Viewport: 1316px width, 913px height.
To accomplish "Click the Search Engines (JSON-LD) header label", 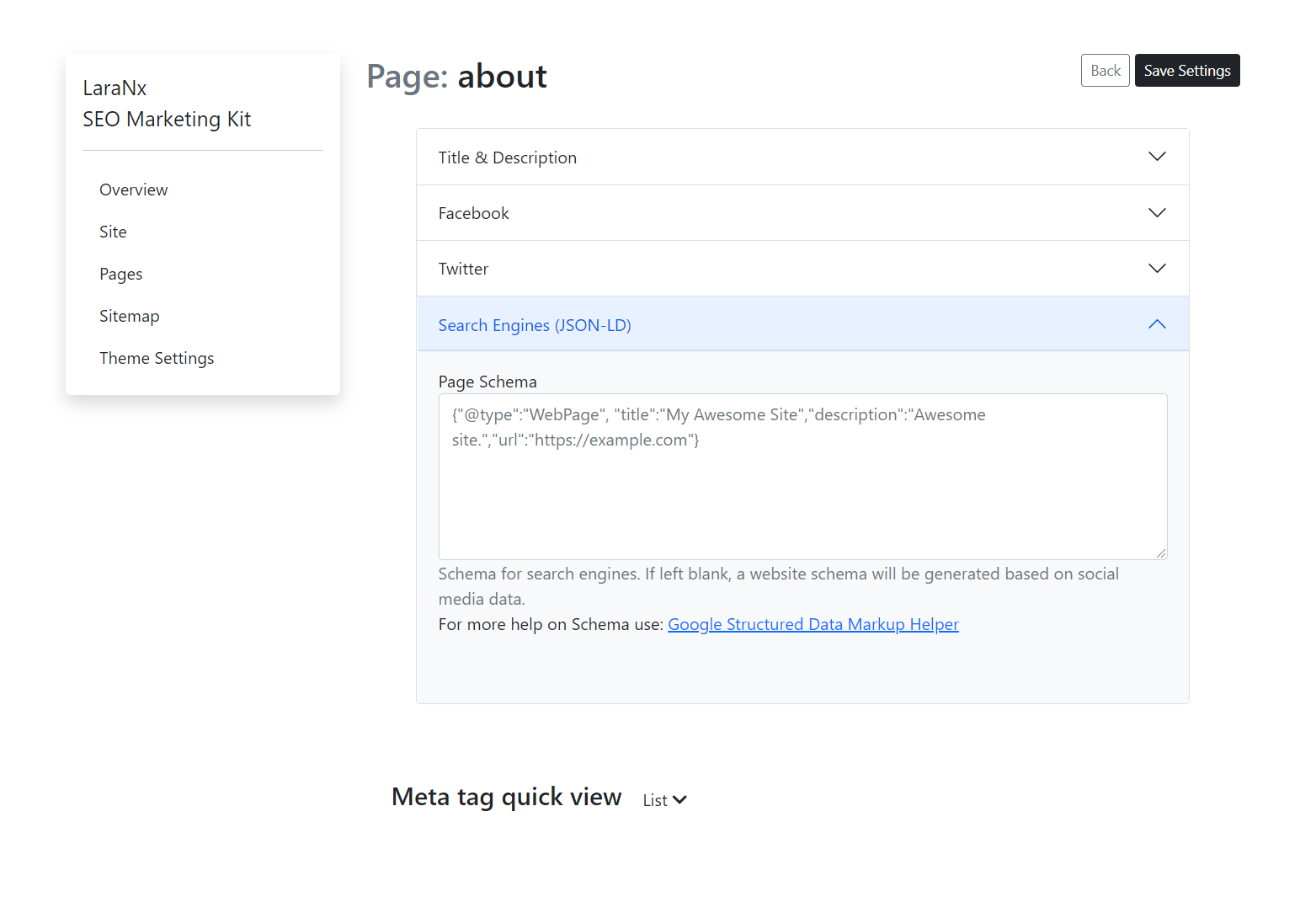I will [x=534, y=325].
